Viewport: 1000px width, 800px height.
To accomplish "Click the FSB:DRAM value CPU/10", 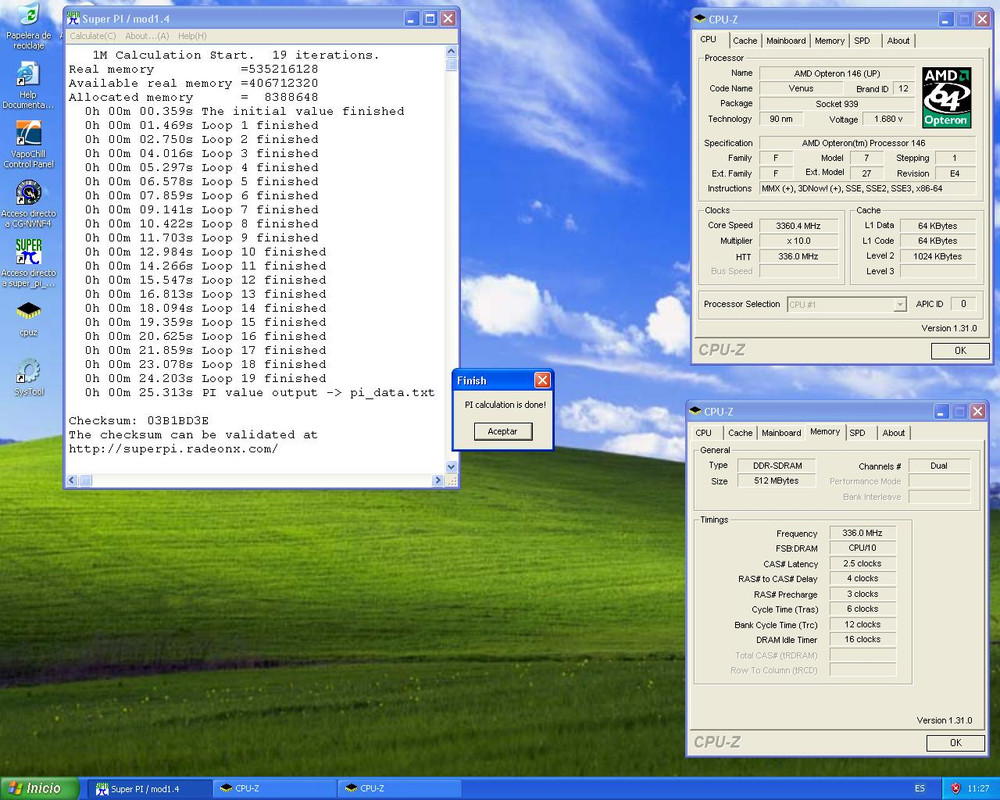I will [x=862, y=548].
